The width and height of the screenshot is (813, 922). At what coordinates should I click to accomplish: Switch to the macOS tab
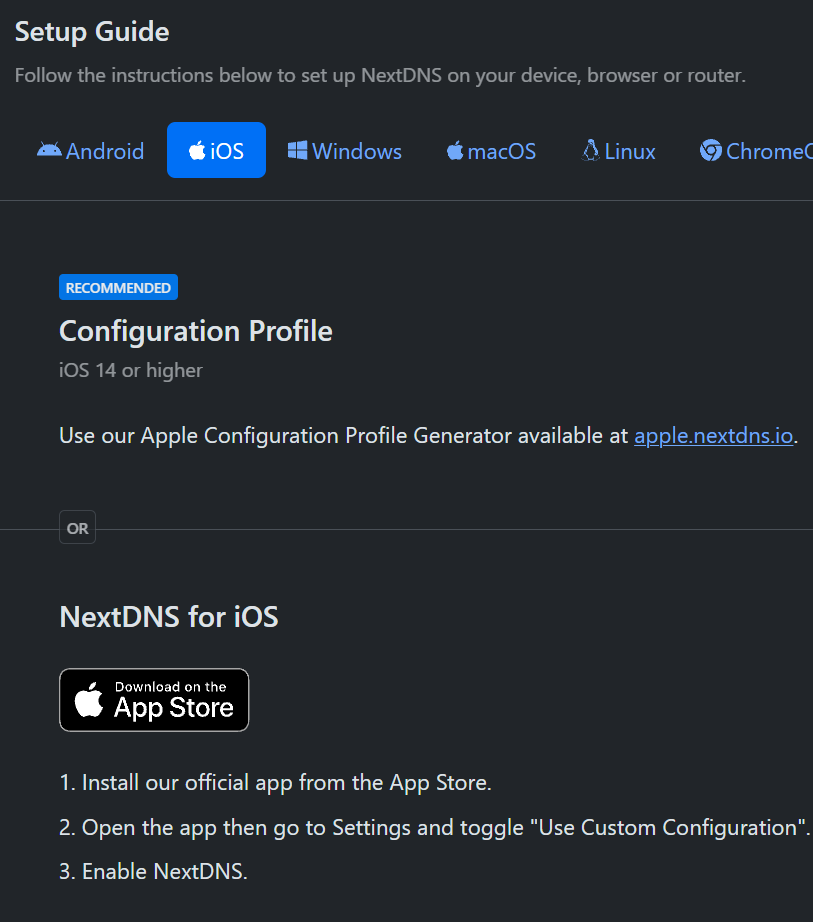491,151
